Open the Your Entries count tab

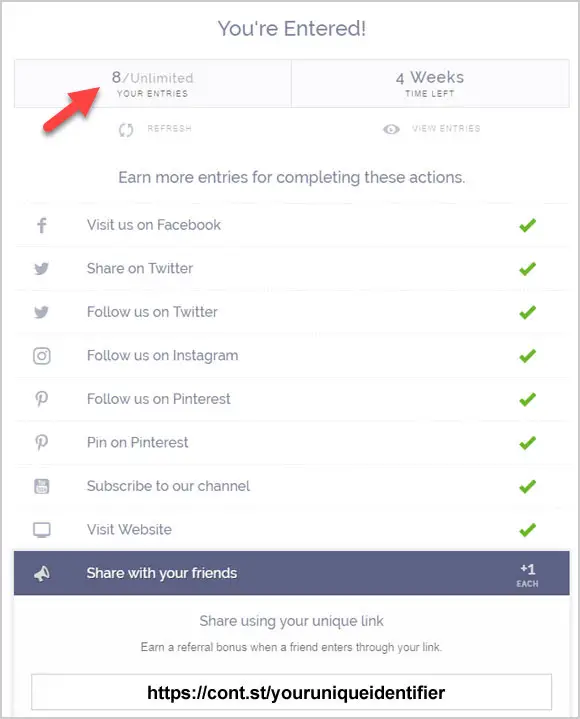coord(153,83)
